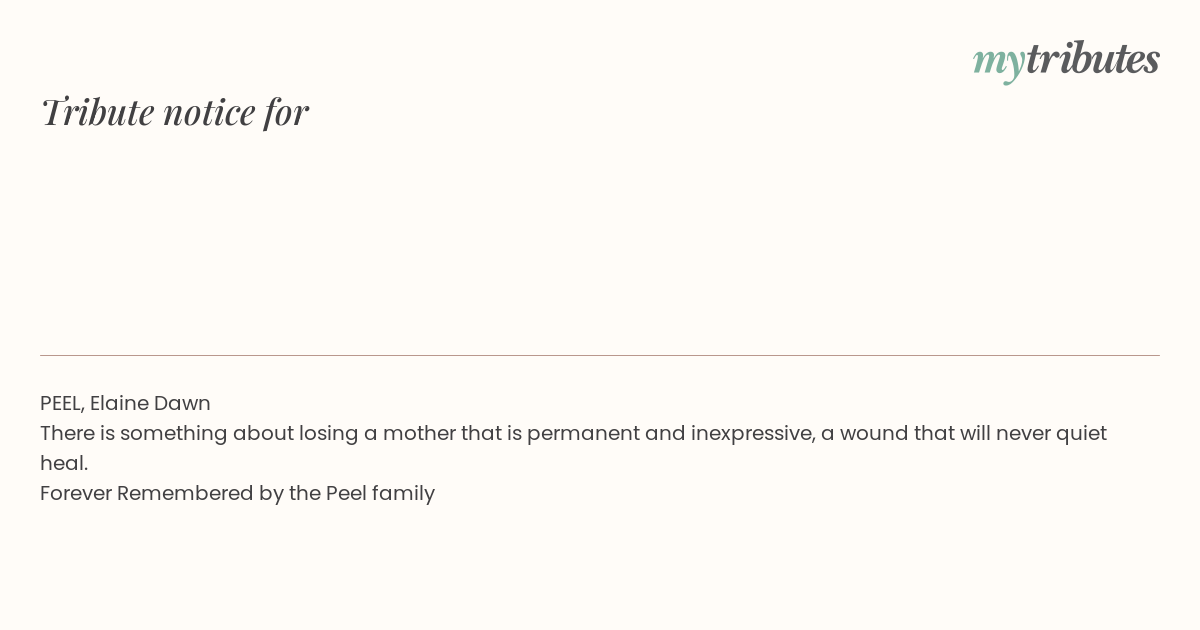Select the "Tribute notice for" heading
The width and height of the screenshot is (1200, 630).
point(175,112)
